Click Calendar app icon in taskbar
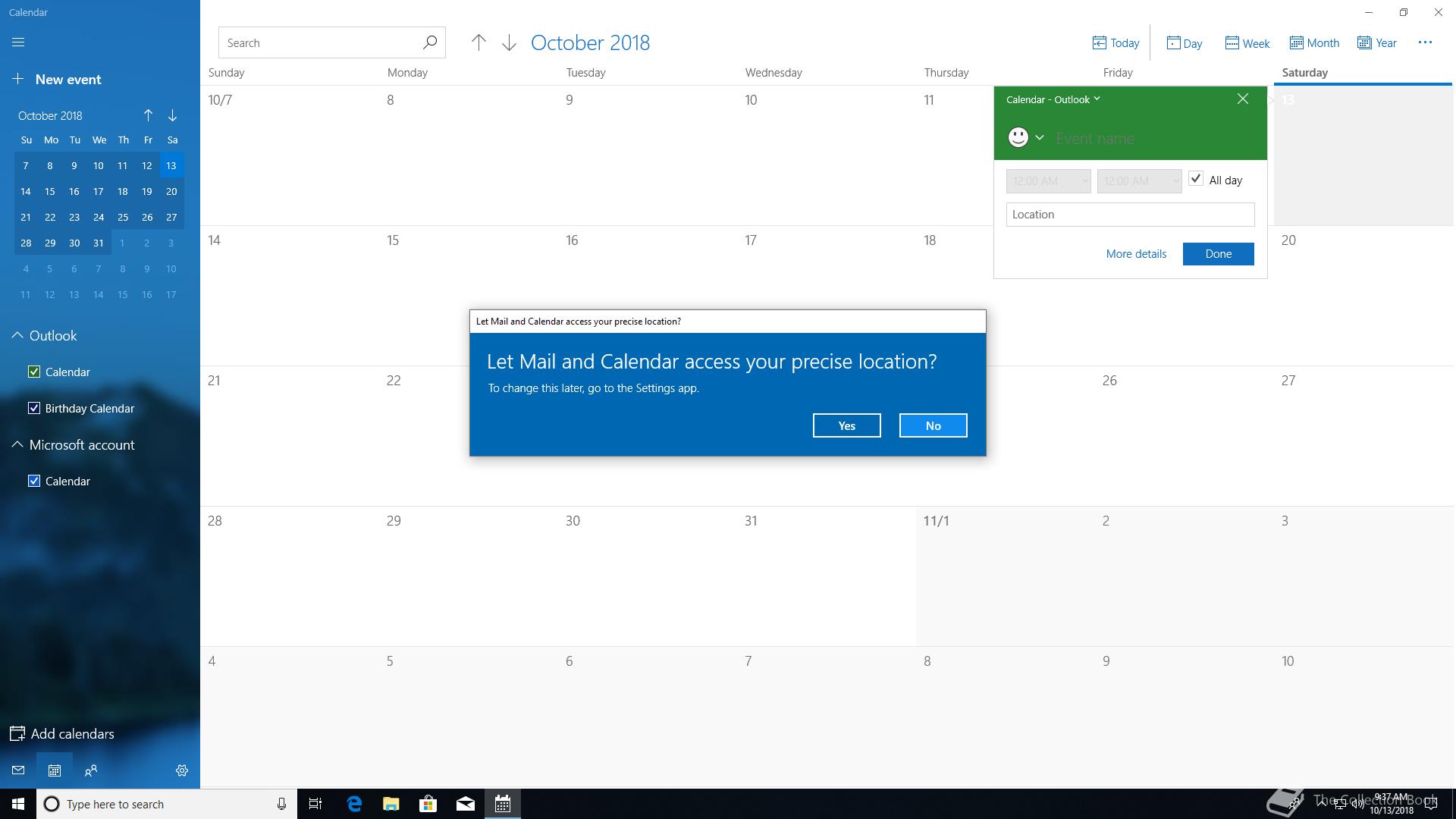Screen dimensions: 1456x819 click(503, 804)
